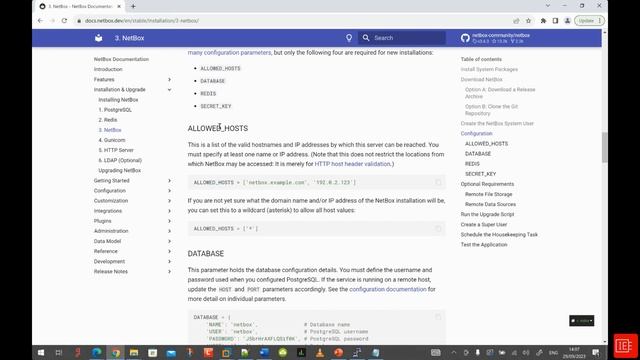Open the netbox-community/netbox GitHub repository
The width and height of the screenshot is (640, 360).
coord(496,38)
